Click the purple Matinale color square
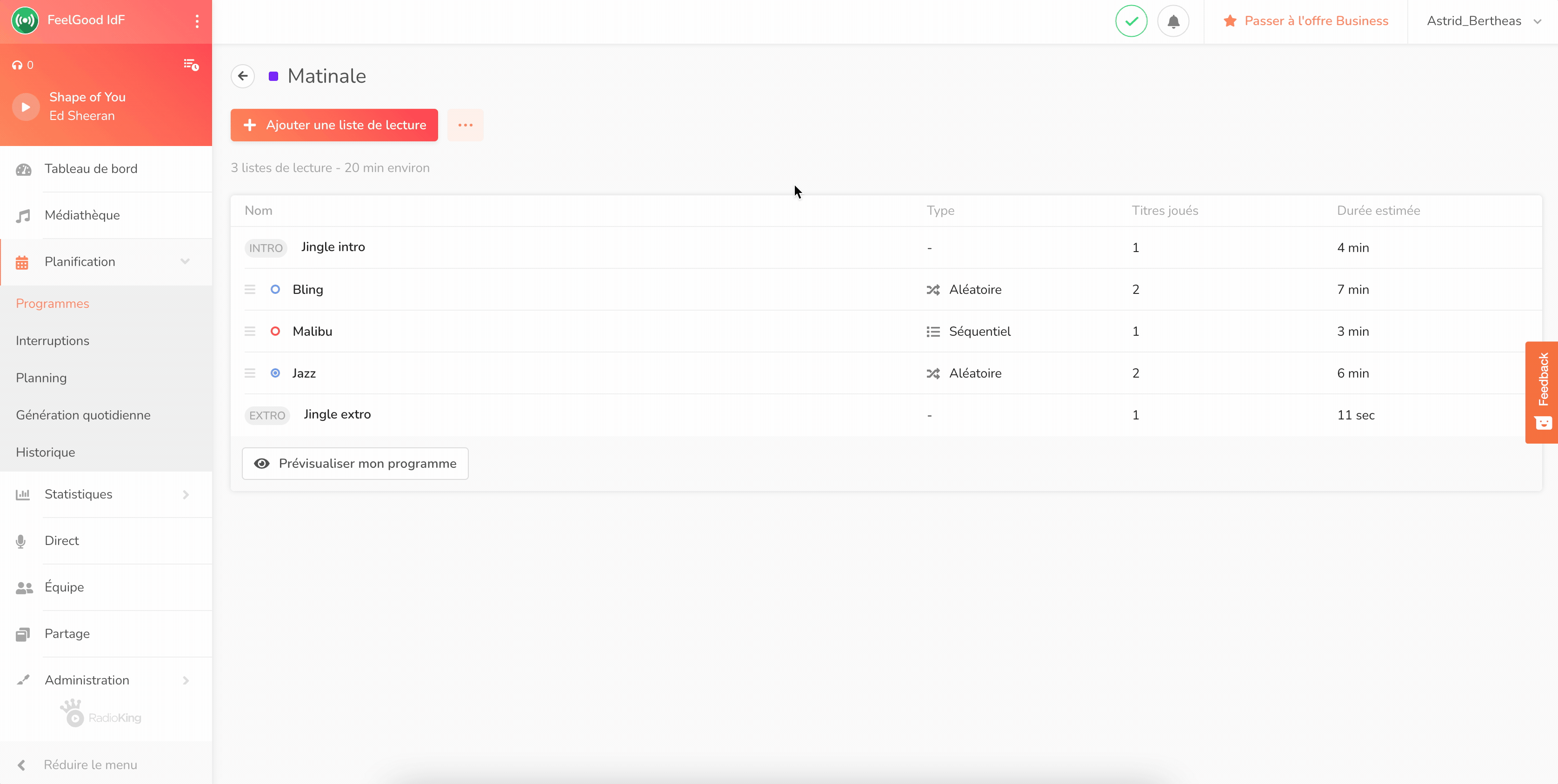This screenshot has height=784, width=1558. click(273, 76)
